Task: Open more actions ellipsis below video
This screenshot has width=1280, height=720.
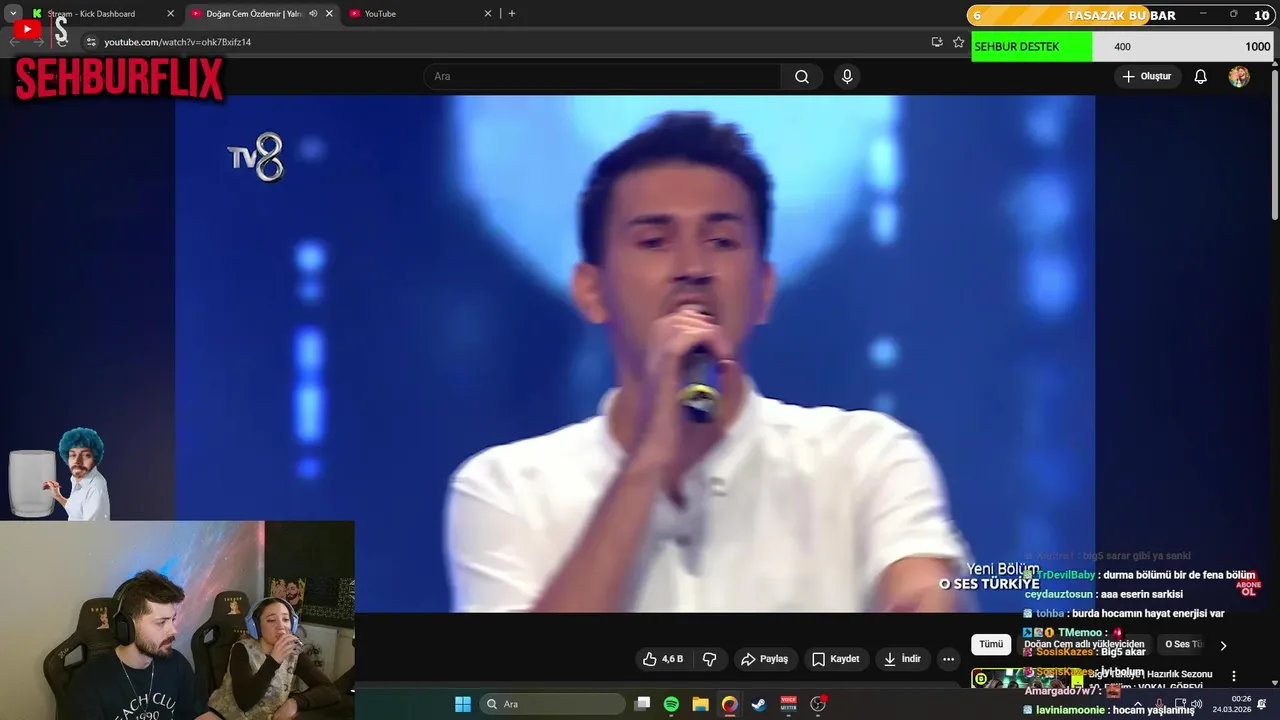Action: pyautogui.click(x=948, y=659)
